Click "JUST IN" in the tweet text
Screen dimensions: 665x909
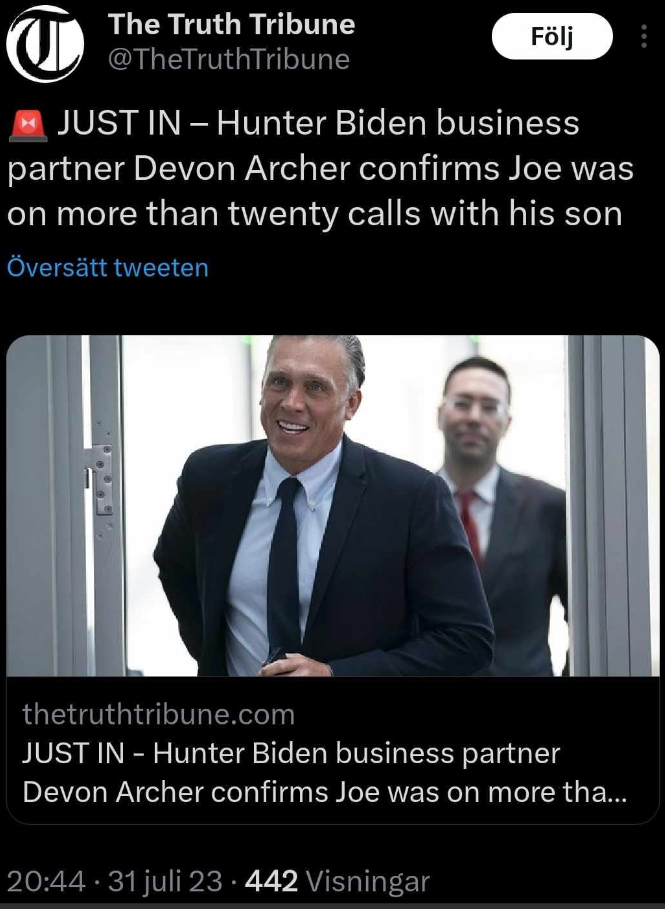click(x=118, y=123)
